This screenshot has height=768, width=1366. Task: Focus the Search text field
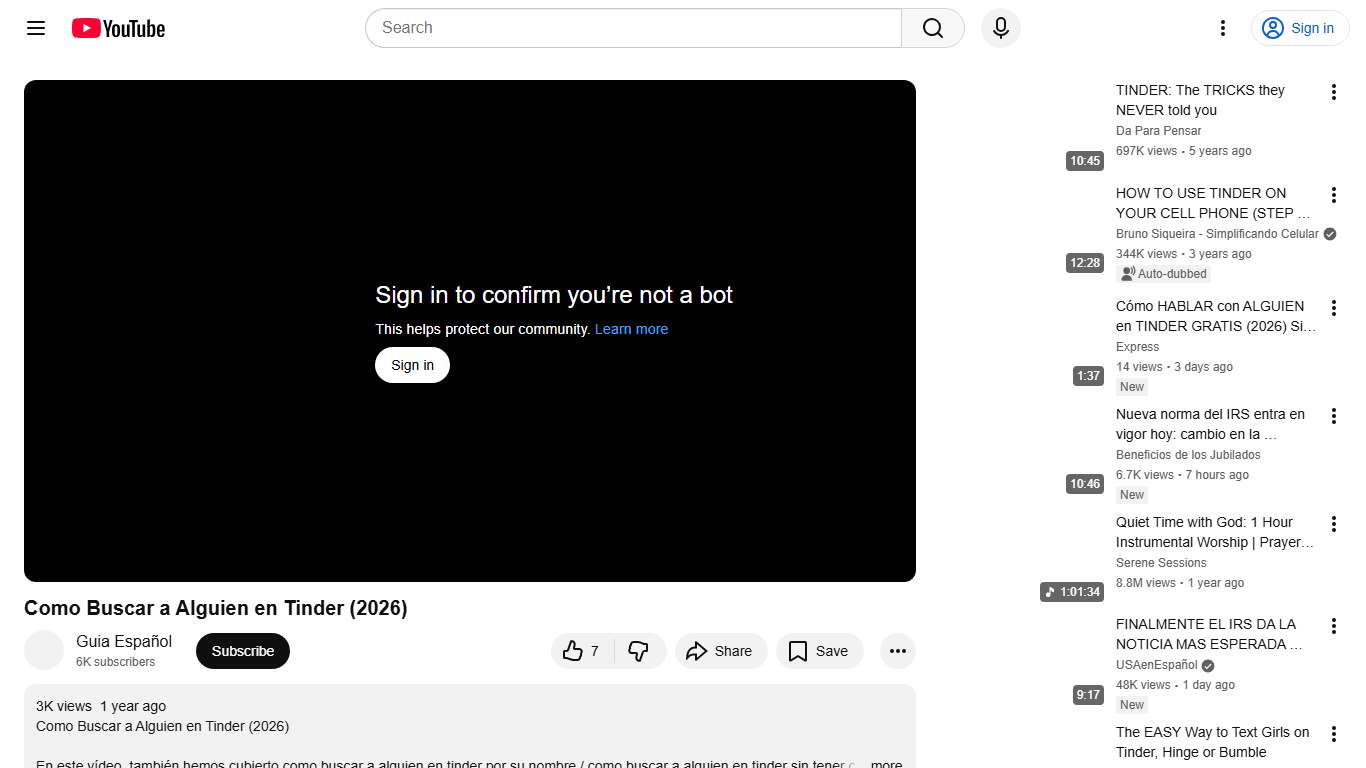(633, 28)
